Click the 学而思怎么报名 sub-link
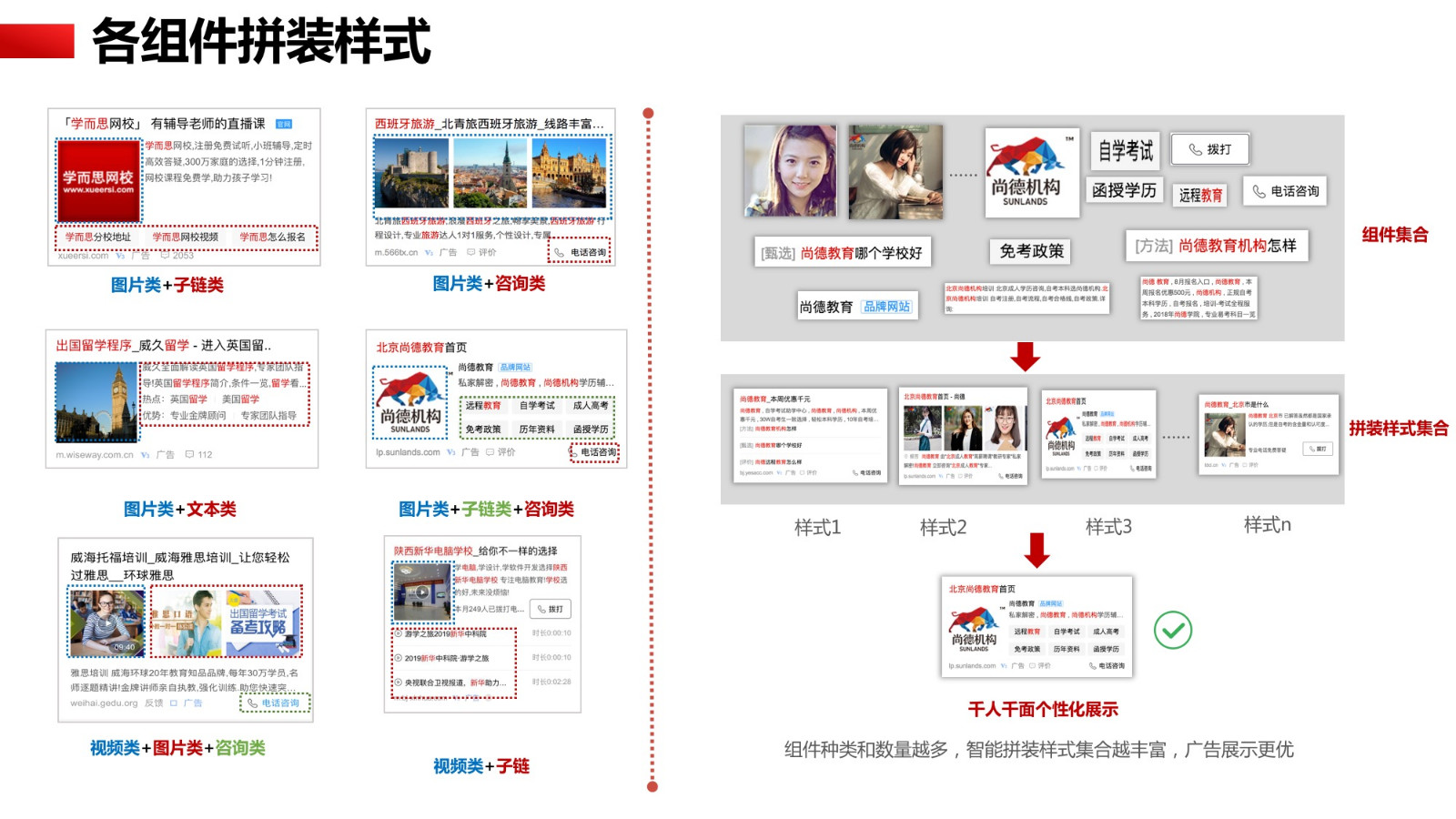 272,237
